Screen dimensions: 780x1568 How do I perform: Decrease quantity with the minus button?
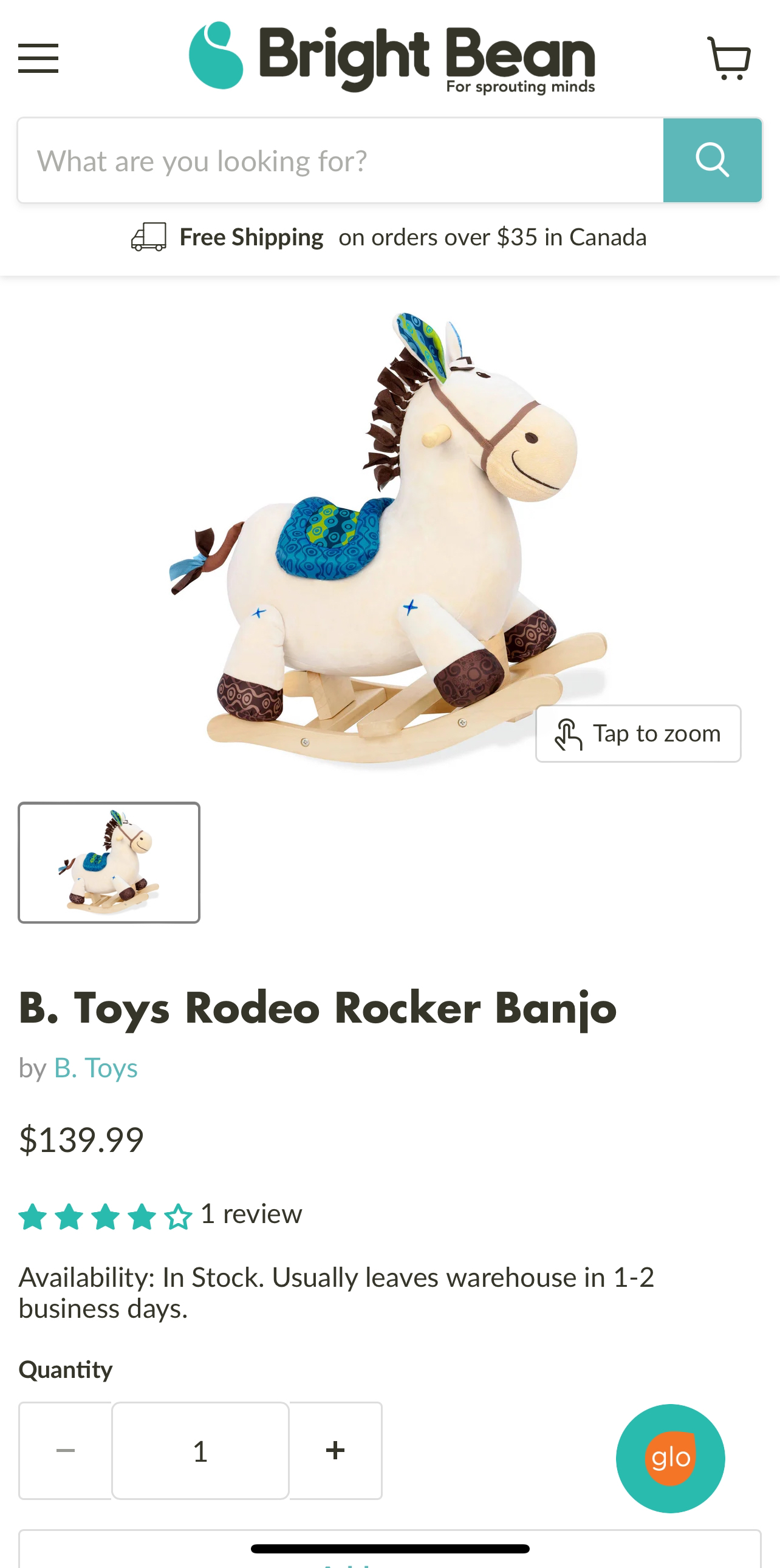(65, 1451)
